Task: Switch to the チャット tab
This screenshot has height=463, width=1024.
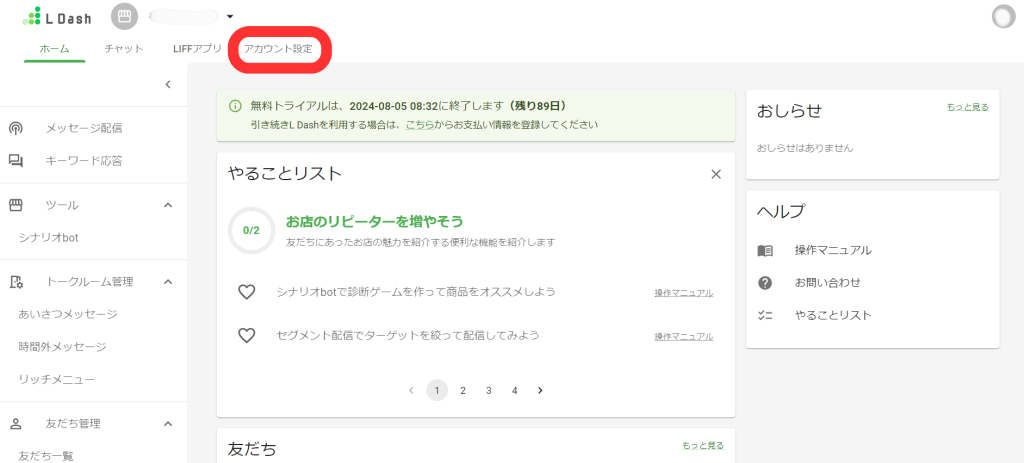Action: 124,48
